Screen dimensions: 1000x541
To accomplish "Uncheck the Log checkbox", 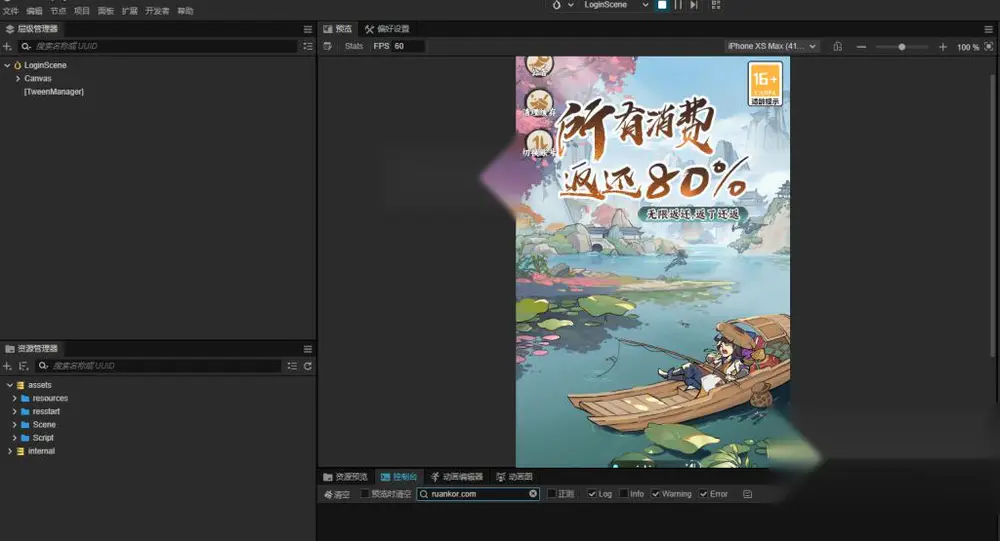I will tap(592, 494).
